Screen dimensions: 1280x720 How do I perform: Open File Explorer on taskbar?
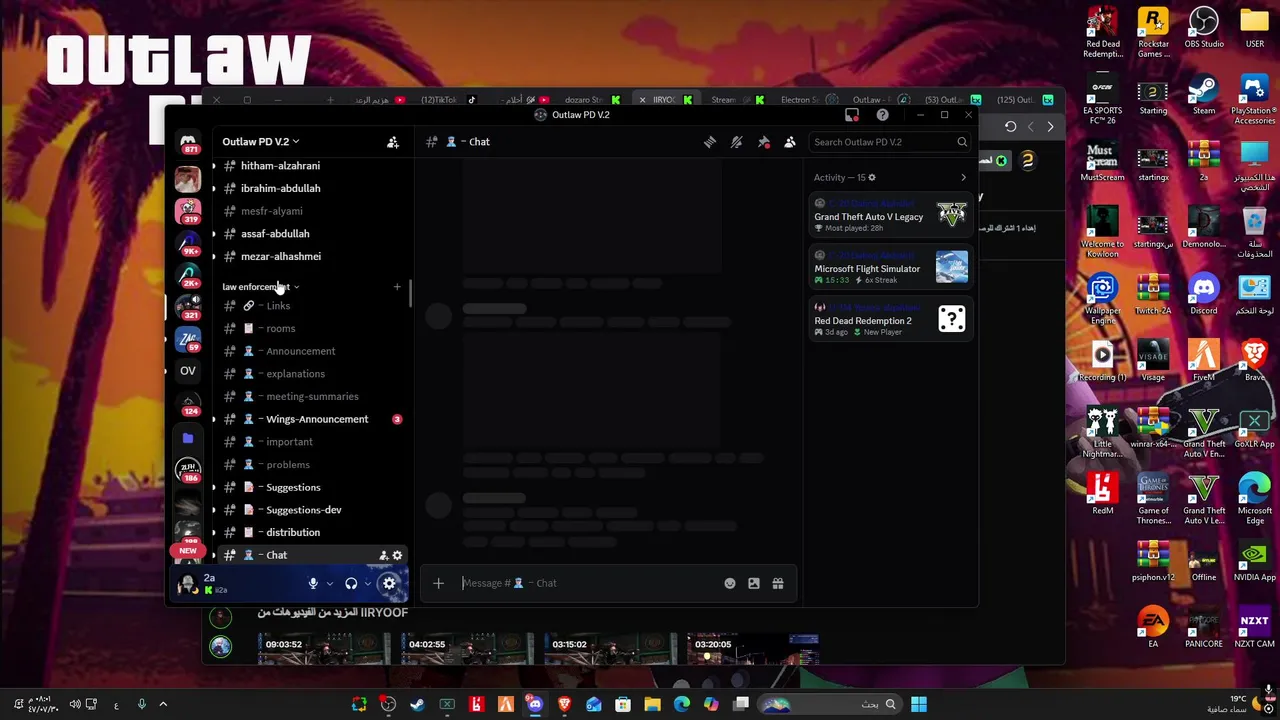(x=652, y=705)
